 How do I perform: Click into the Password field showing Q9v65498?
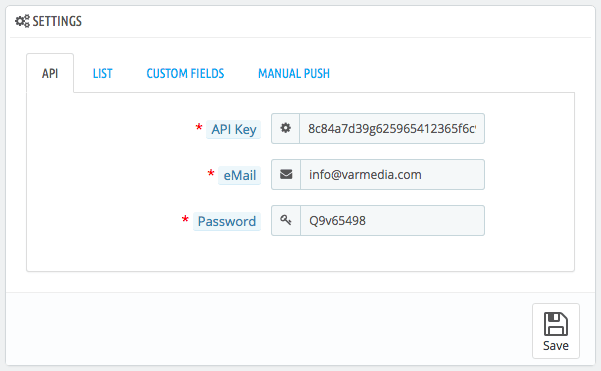(392, 220)
